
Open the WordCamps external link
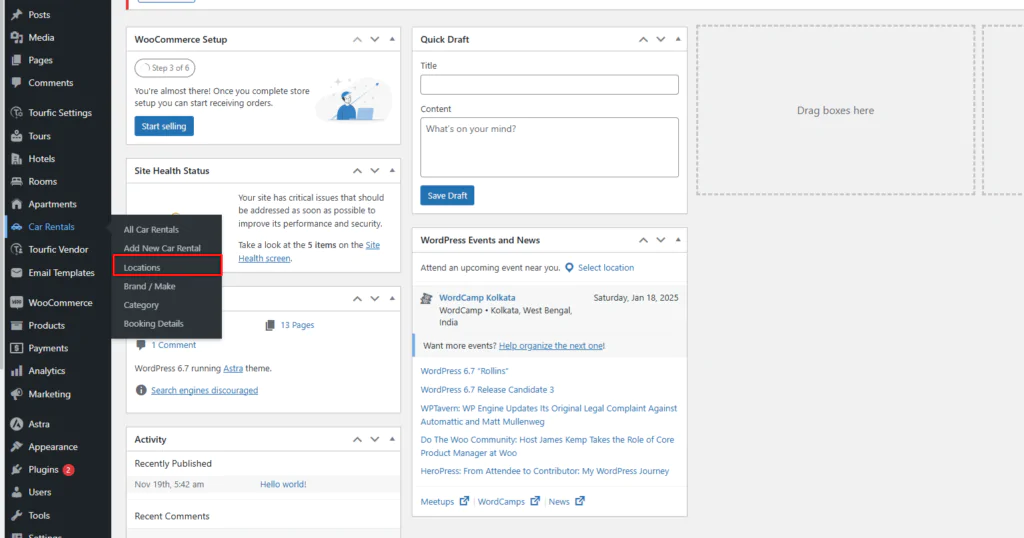[x=509, y=501]
